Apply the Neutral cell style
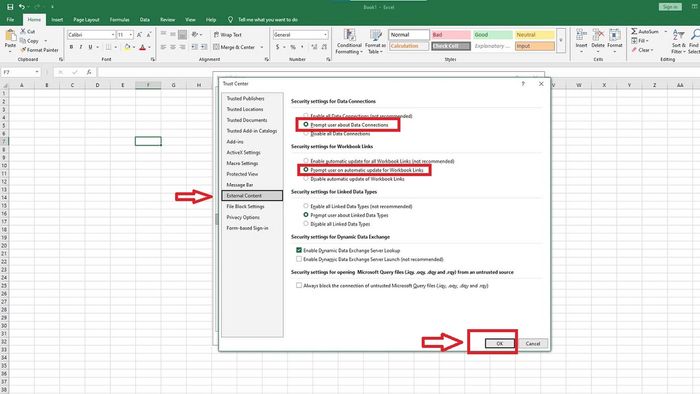This screenshot has width=700, height=394. click(x=535, y=35)
